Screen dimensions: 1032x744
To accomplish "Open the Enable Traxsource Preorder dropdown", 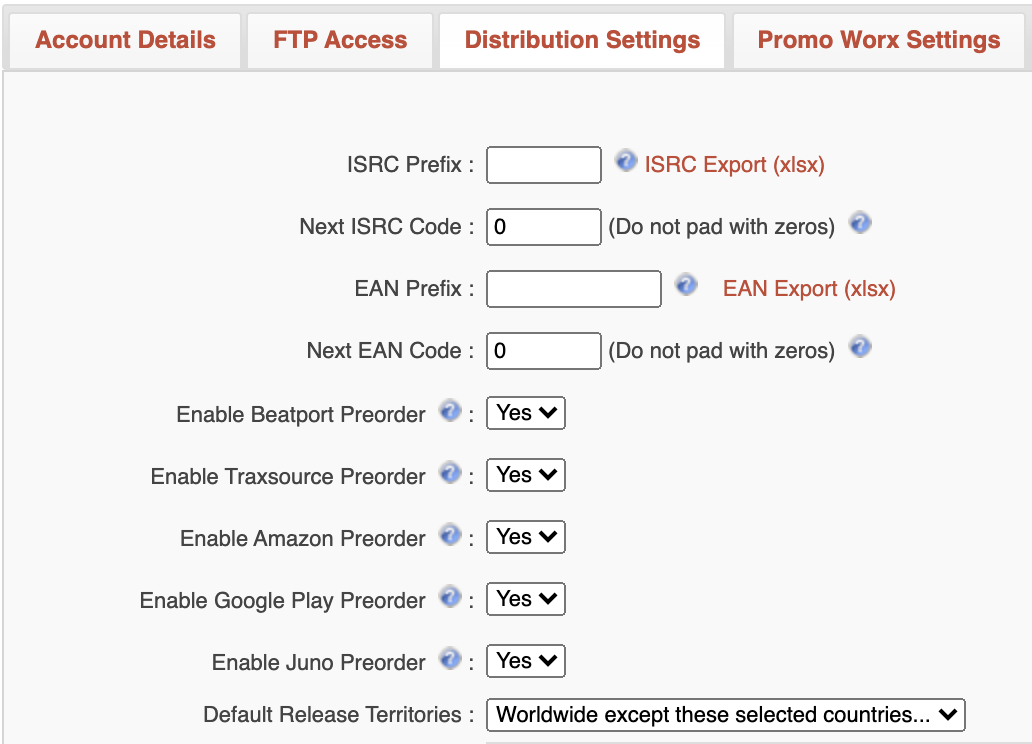I will coord(526,475).
